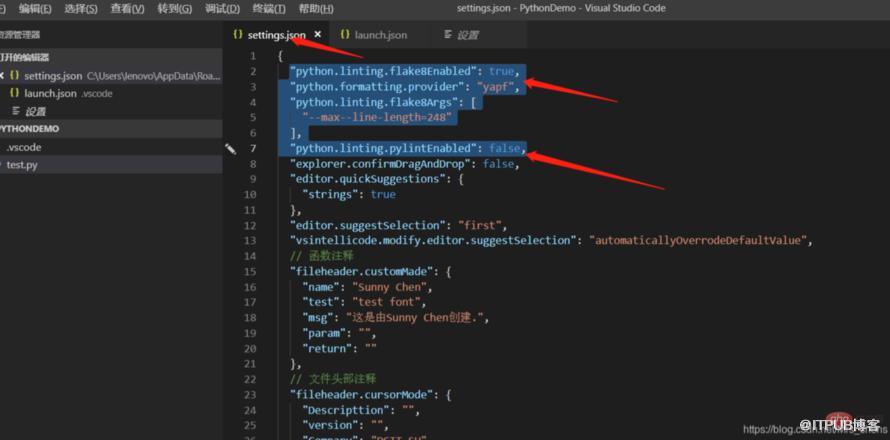Select launch.json in open editors list
The width and height of the screenshot is (890, 440).
[x=111, y=93]
